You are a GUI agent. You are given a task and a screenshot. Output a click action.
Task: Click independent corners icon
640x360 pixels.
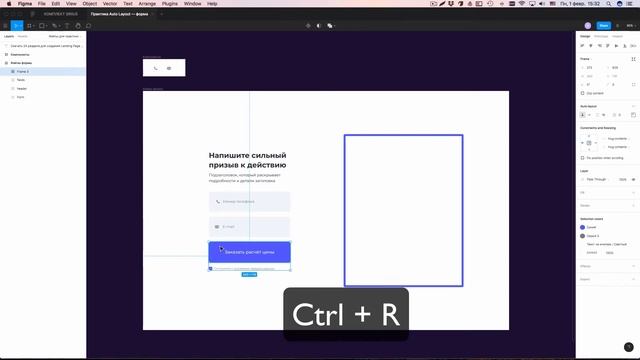(x=633, y=84)
